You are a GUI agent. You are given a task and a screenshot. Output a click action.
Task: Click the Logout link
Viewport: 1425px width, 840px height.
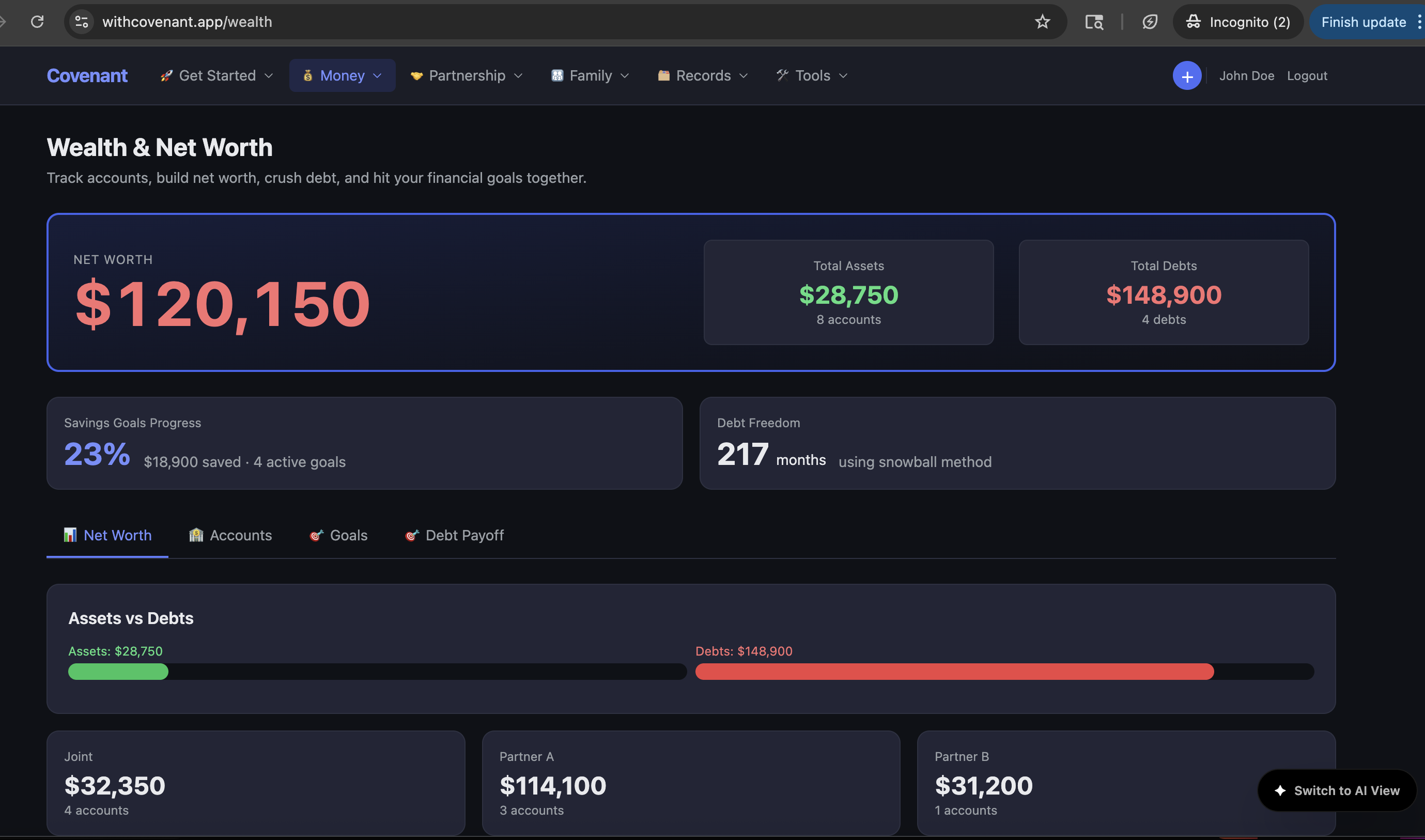tap(1307, 76)
